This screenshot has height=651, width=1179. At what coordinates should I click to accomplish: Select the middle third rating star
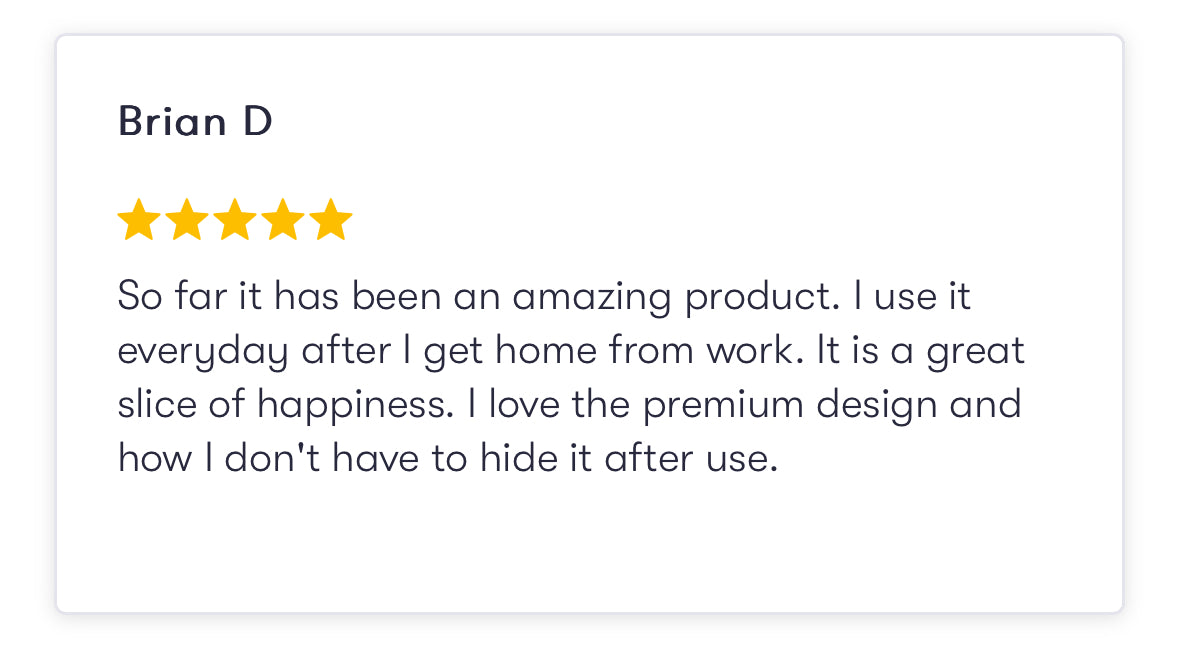234,221
